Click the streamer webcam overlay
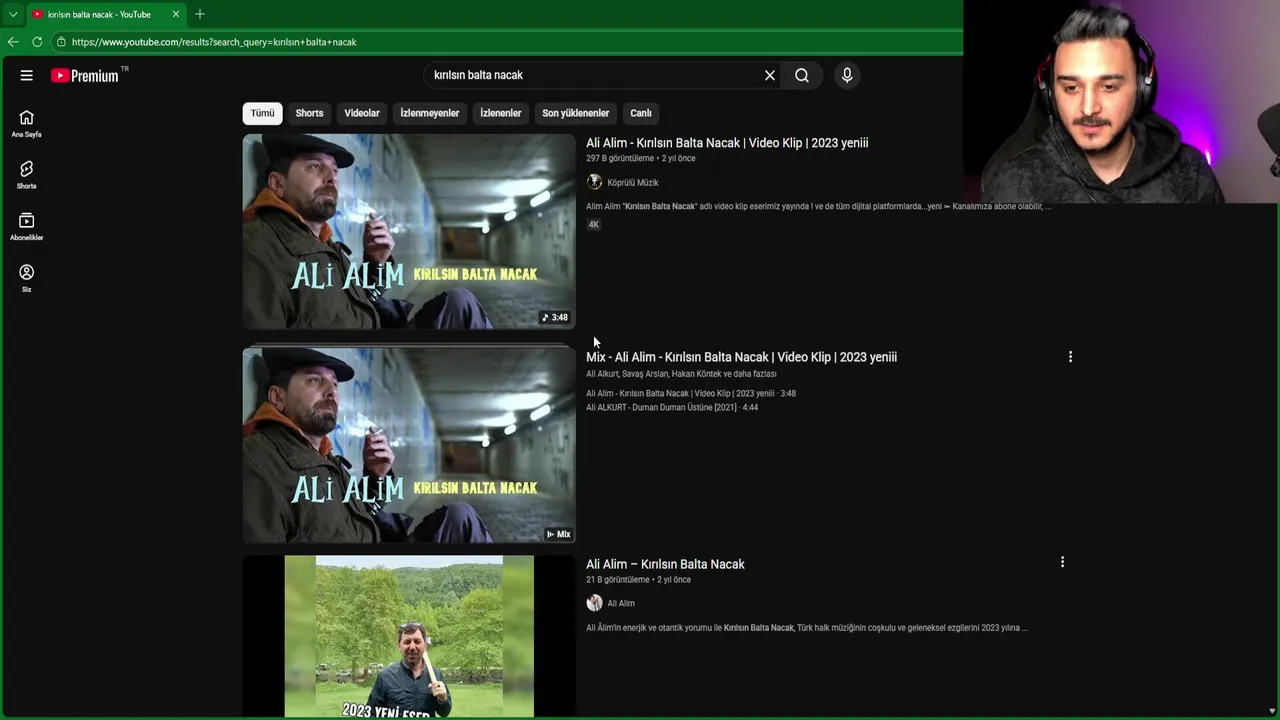1280x720 pixels. [x=1121, y=101]
